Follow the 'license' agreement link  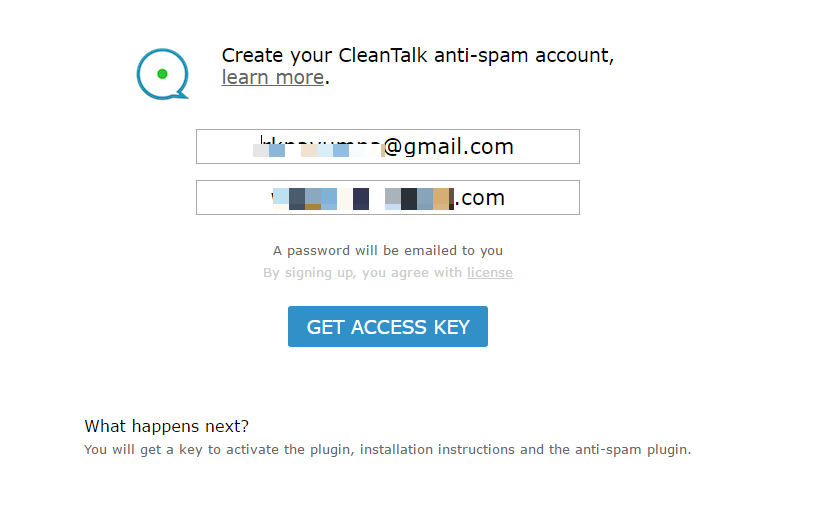490,272
